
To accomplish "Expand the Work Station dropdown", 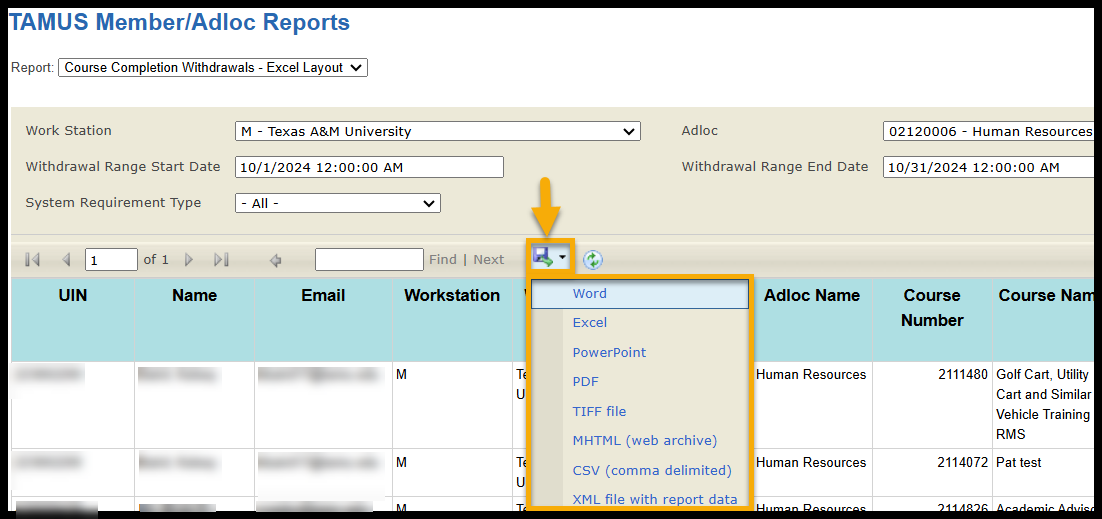I will [437, 131].
